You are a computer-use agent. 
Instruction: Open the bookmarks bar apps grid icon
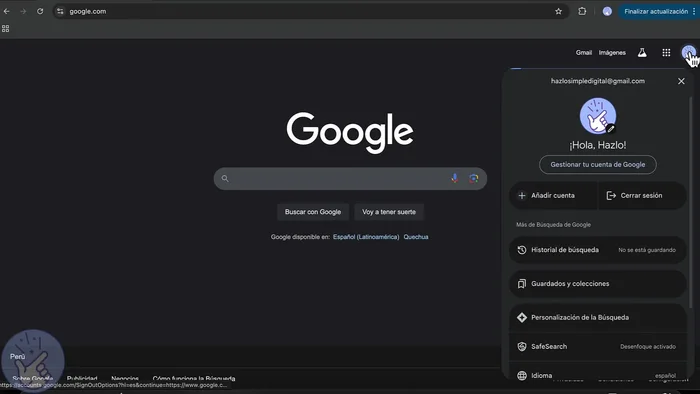click(x=5, y=29)
